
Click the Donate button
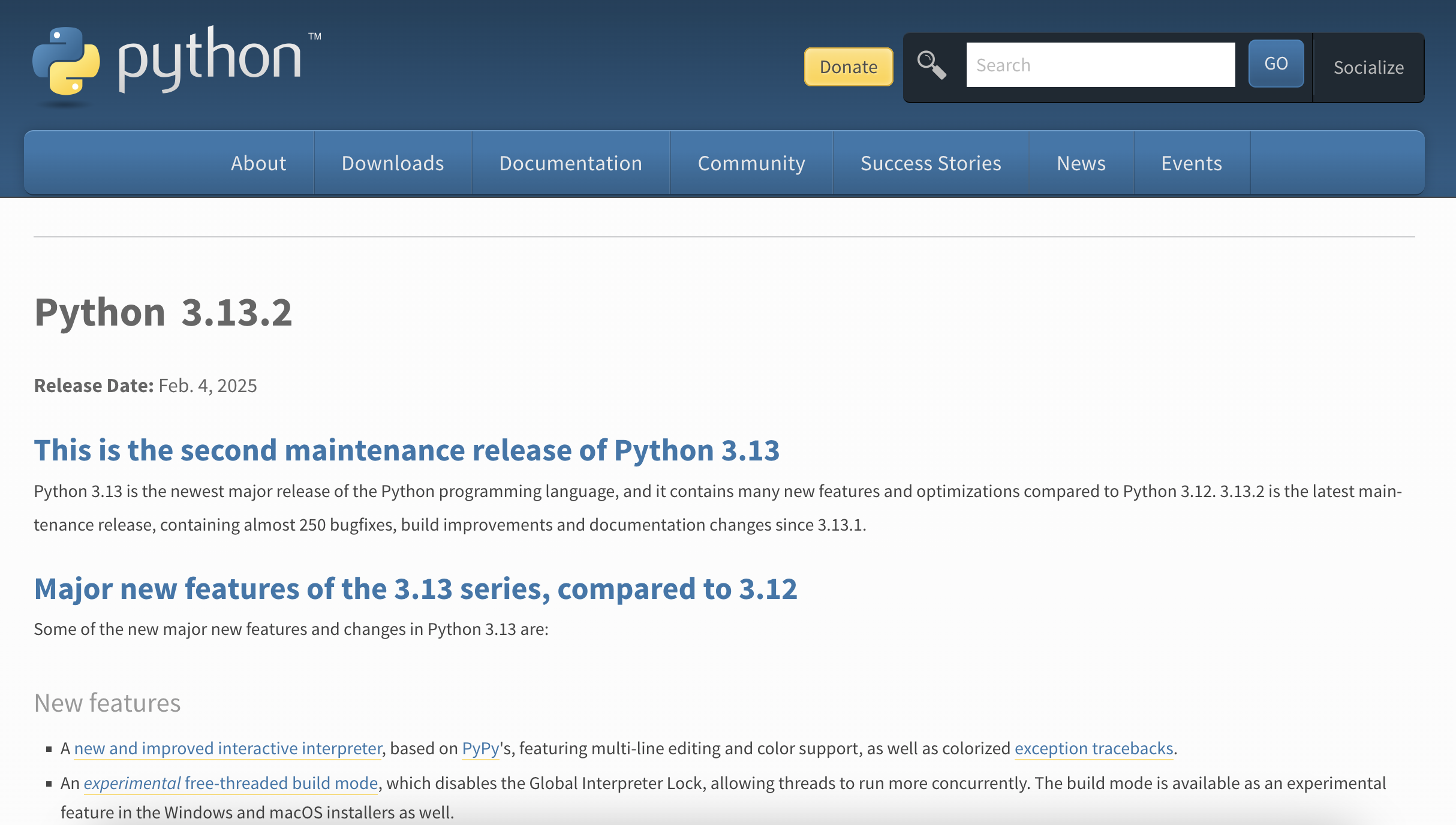coord(849,67)
